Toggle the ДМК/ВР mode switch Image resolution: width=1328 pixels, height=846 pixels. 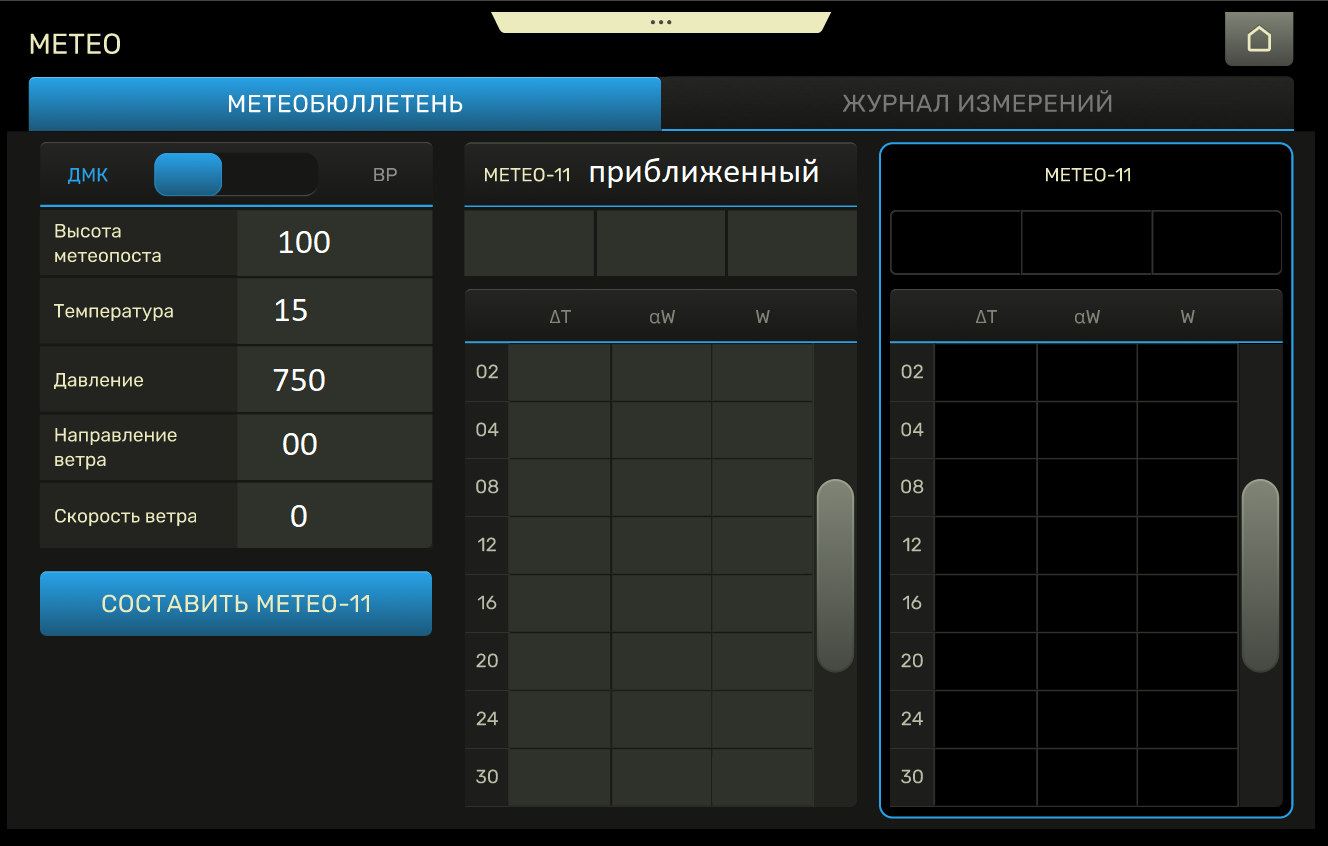(x=235, y=175)
